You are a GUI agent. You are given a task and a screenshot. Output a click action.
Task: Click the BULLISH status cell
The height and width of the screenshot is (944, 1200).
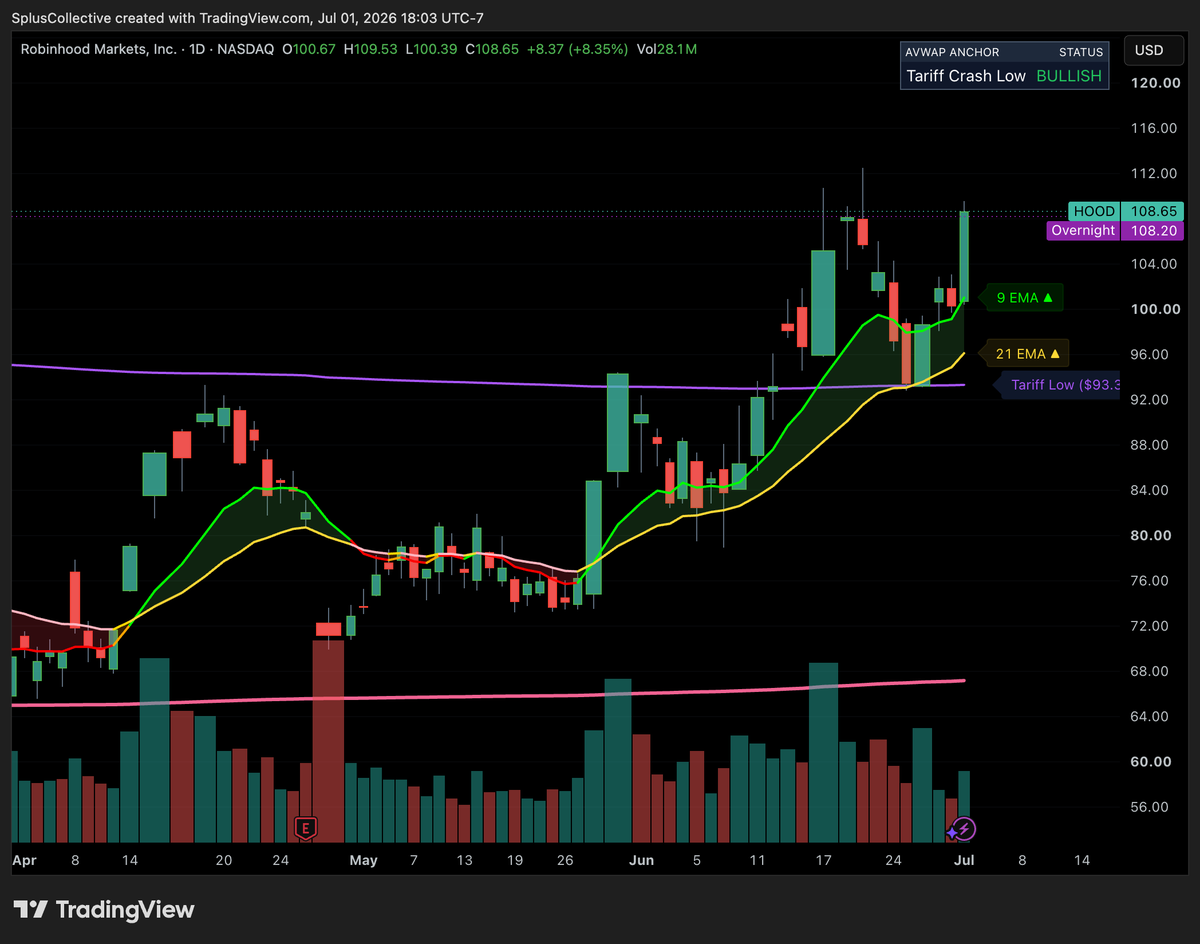[x=1068, y=76]
